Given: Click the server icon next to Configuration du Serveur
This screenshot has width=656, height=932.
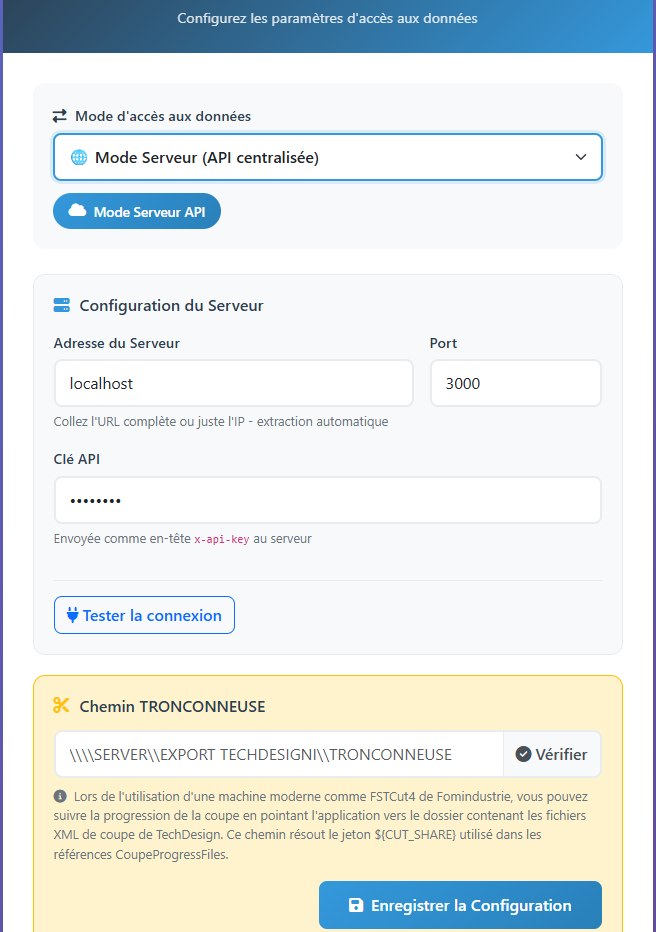Looking at the screenshot, I should [62, 306].
